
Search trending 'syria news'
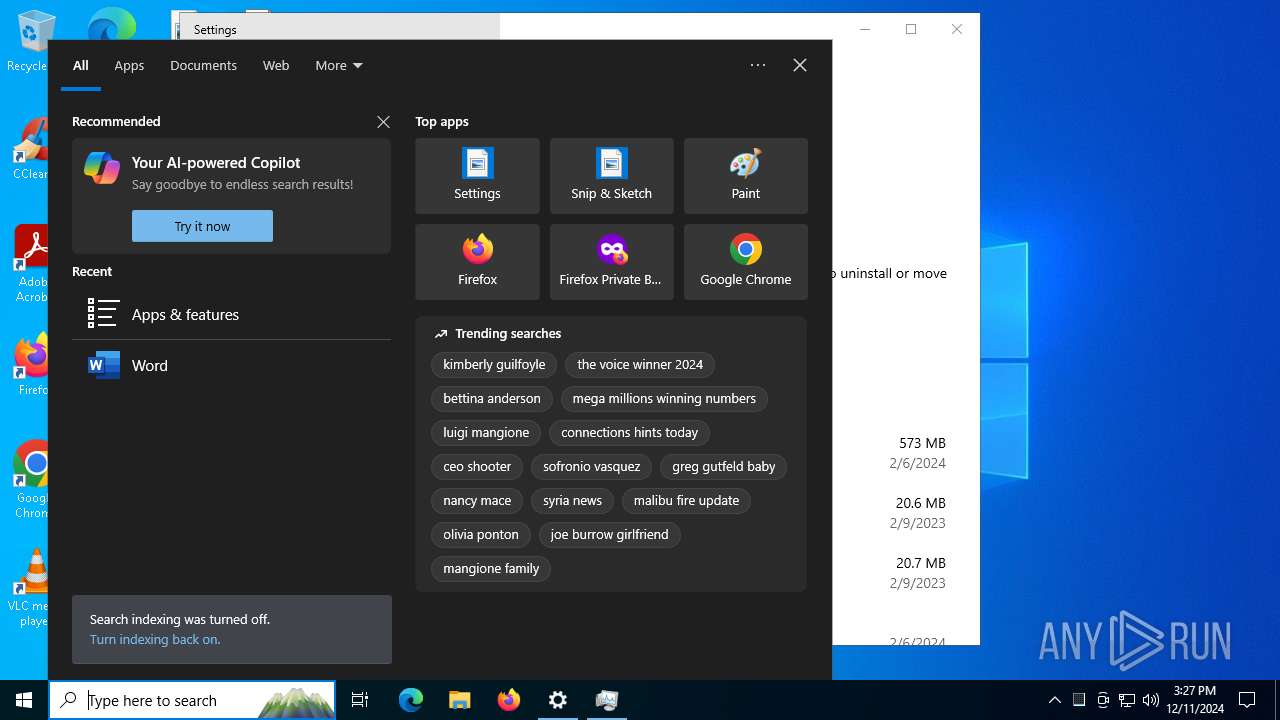click(x=573, y=501)
